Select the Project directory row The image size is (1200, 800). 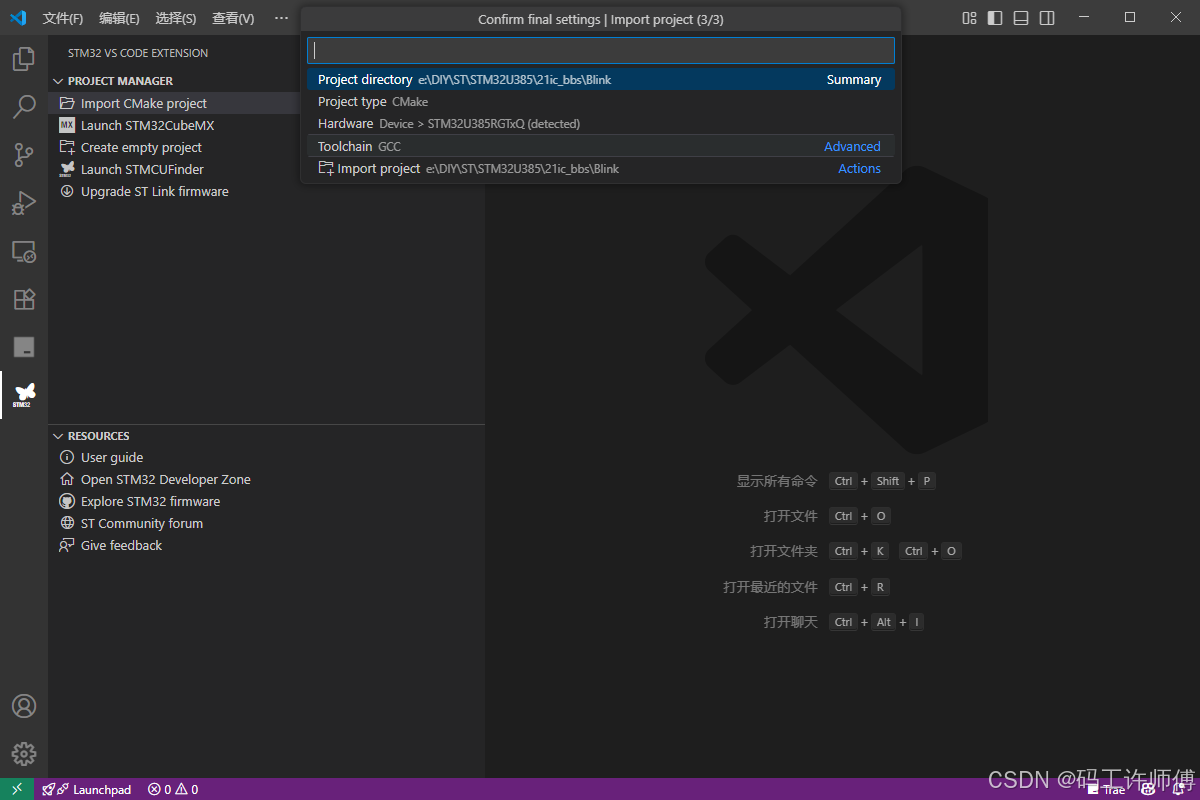601,79
